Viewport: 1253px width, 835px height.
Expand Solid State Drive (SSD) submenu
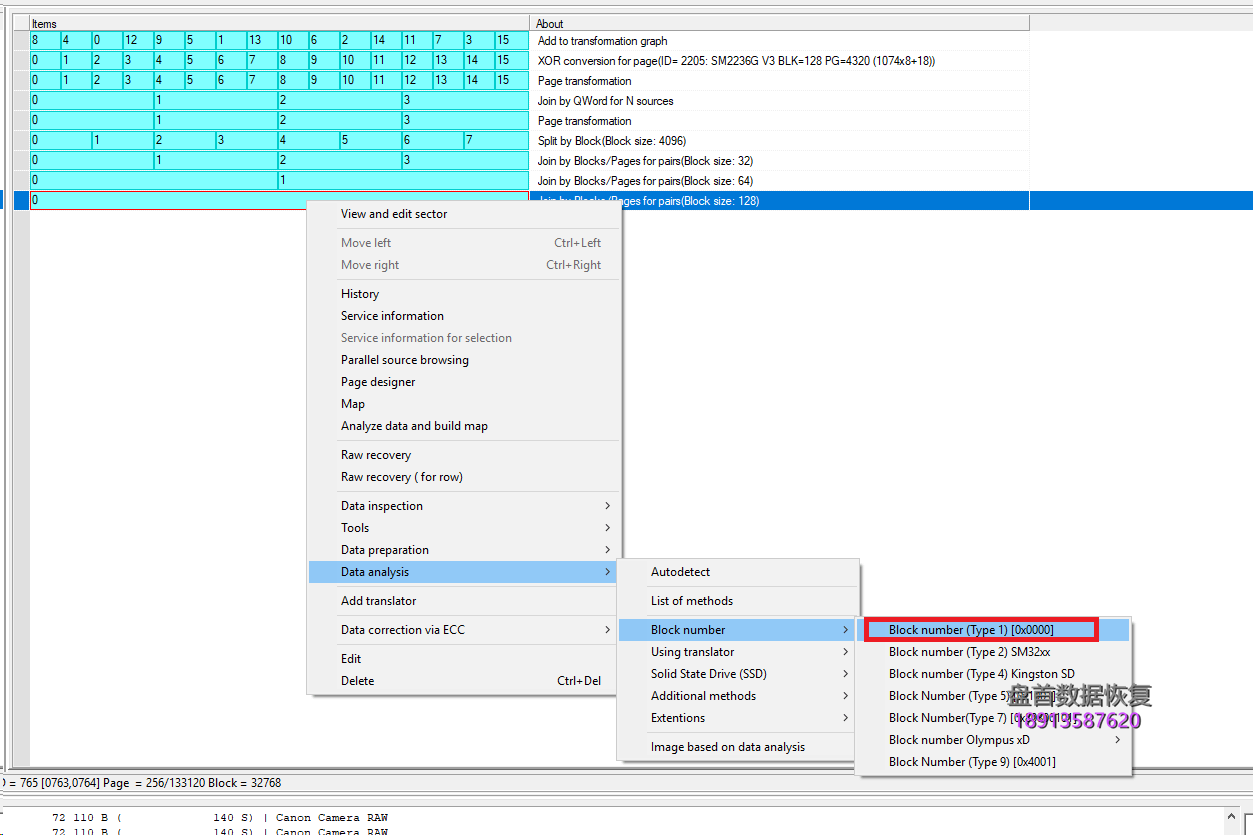[738, 674]
